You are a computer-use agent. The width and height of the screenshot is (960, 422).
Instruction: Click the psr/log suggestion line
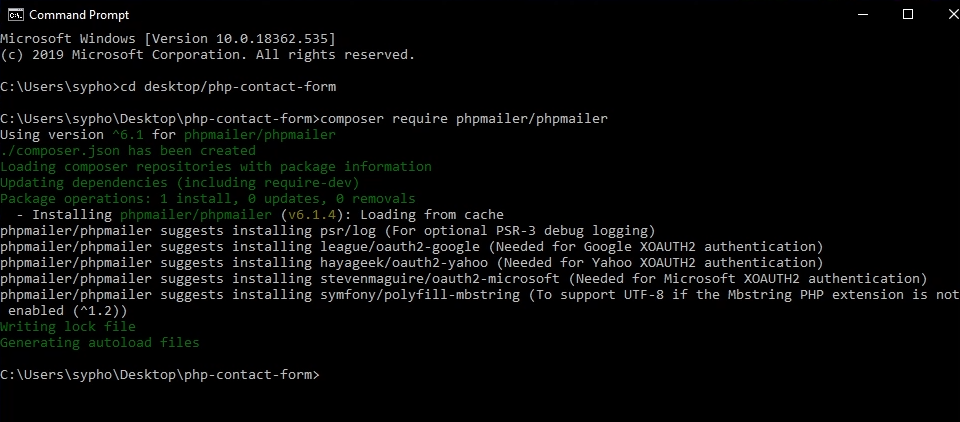coord(327,231)
